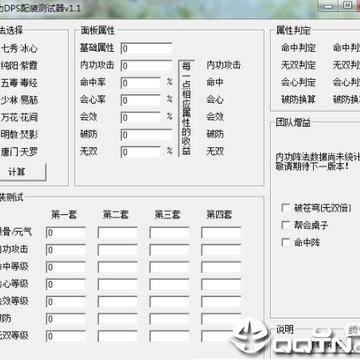Image resolution: width=360 pixels, height=360 pixels.
Task: Focus the 基础属性 input field
Action: pyautogui.click(x=146, y=48)
